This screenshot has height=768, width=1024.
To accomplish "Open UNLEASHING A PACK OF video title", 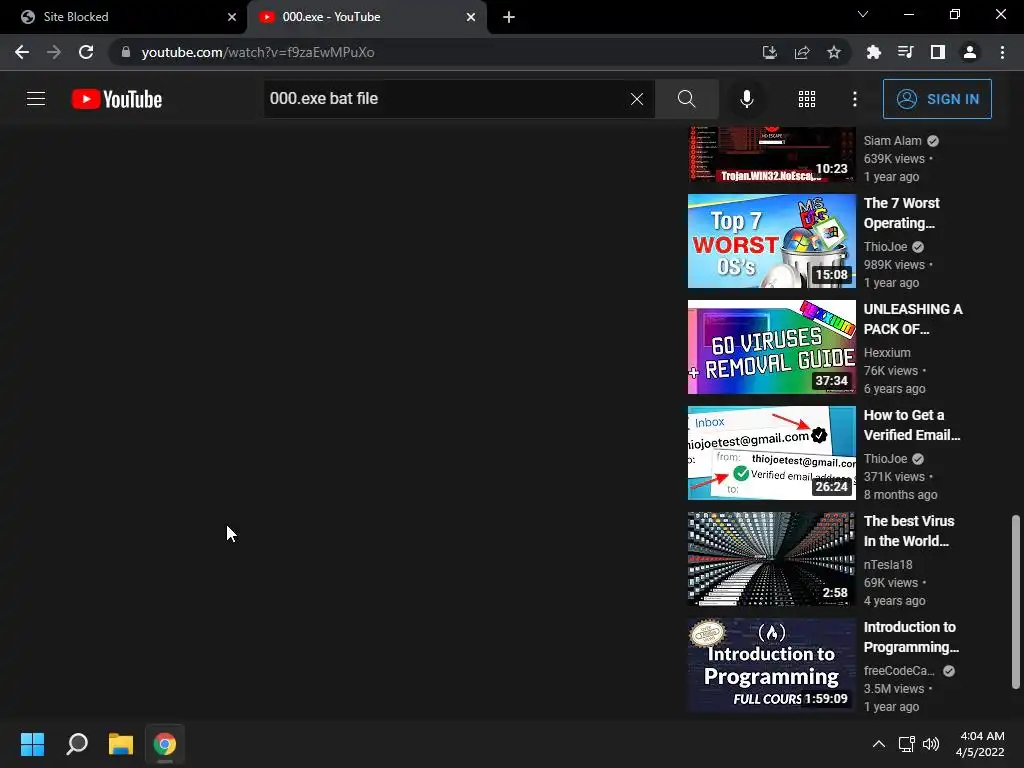I will tap(913, 319).
